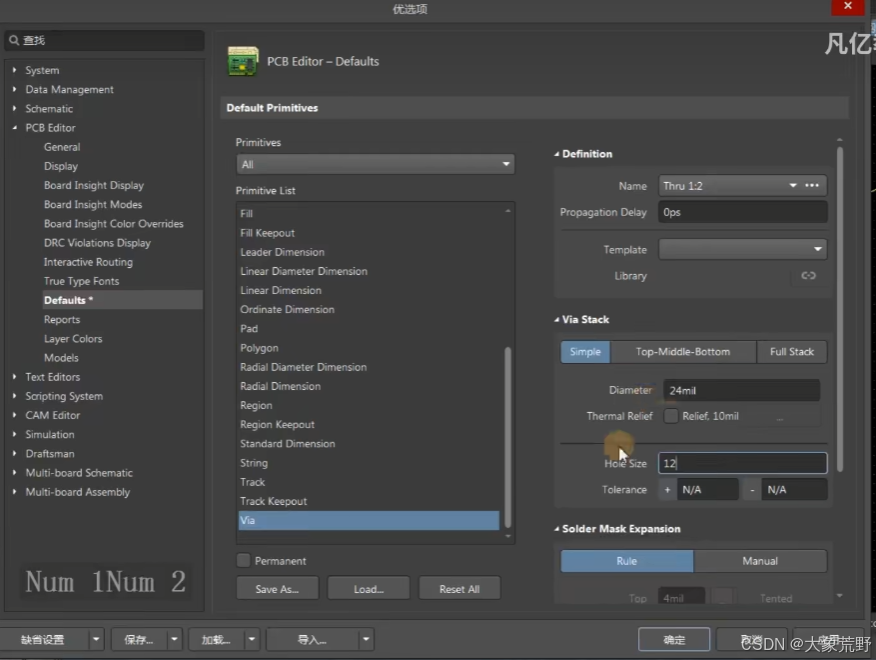The image size is (876, 660).
Task: Open the Primitives All dropdown
Action: coord(375,164)
